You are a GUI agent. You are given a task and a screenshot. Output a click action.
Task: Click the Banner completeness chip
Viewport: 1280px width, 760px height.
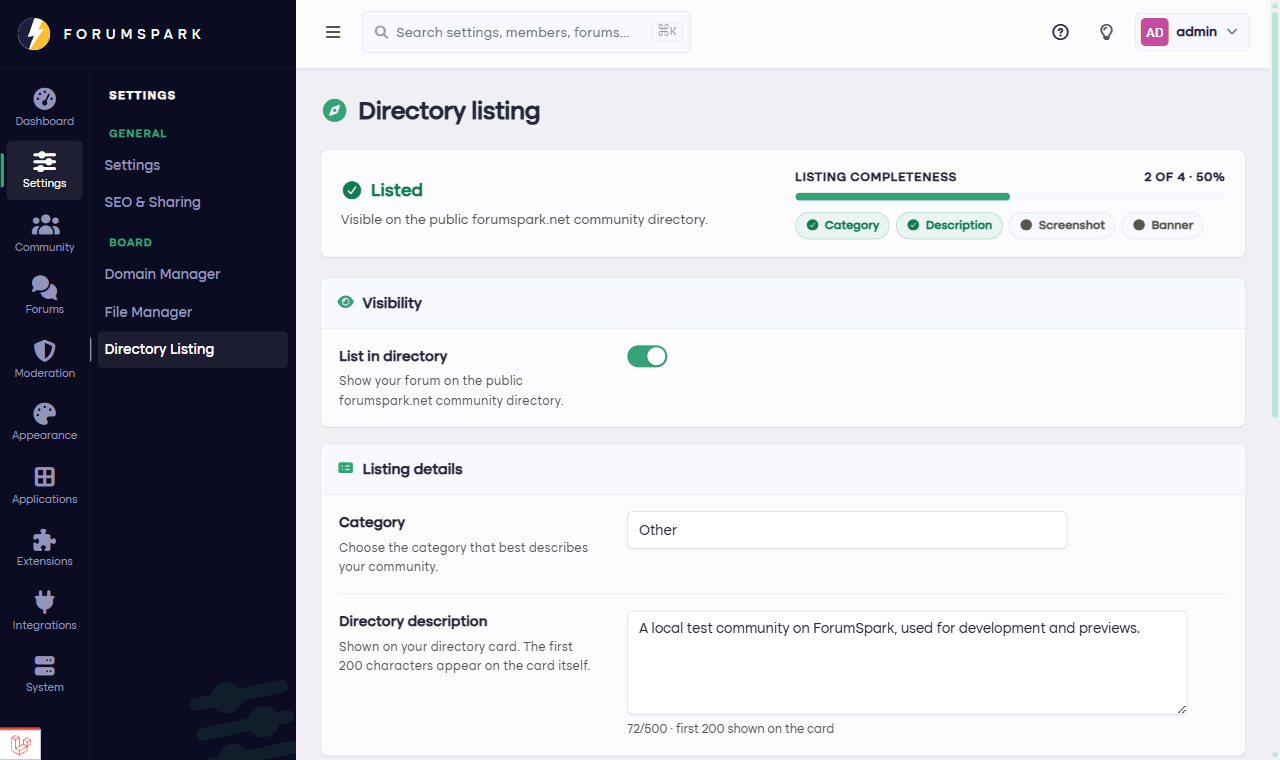pyautogui.click(x=1162, y=225)
